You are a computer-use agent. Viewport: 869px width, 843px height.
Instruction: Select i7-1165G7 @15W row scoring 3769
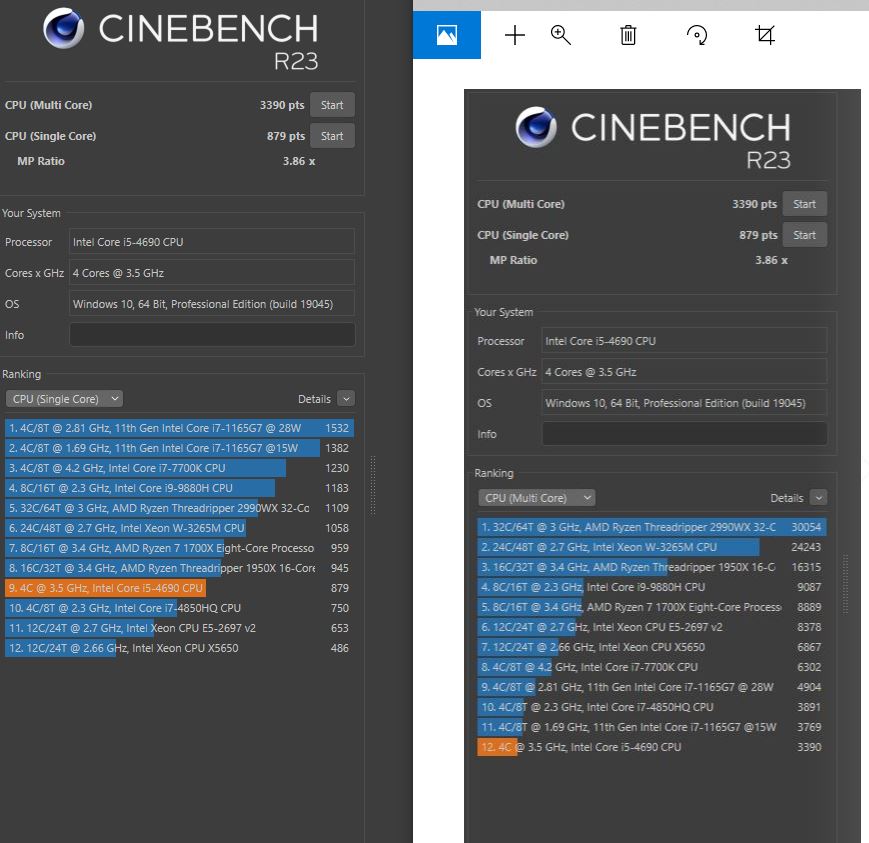click(x=652, y=727)
